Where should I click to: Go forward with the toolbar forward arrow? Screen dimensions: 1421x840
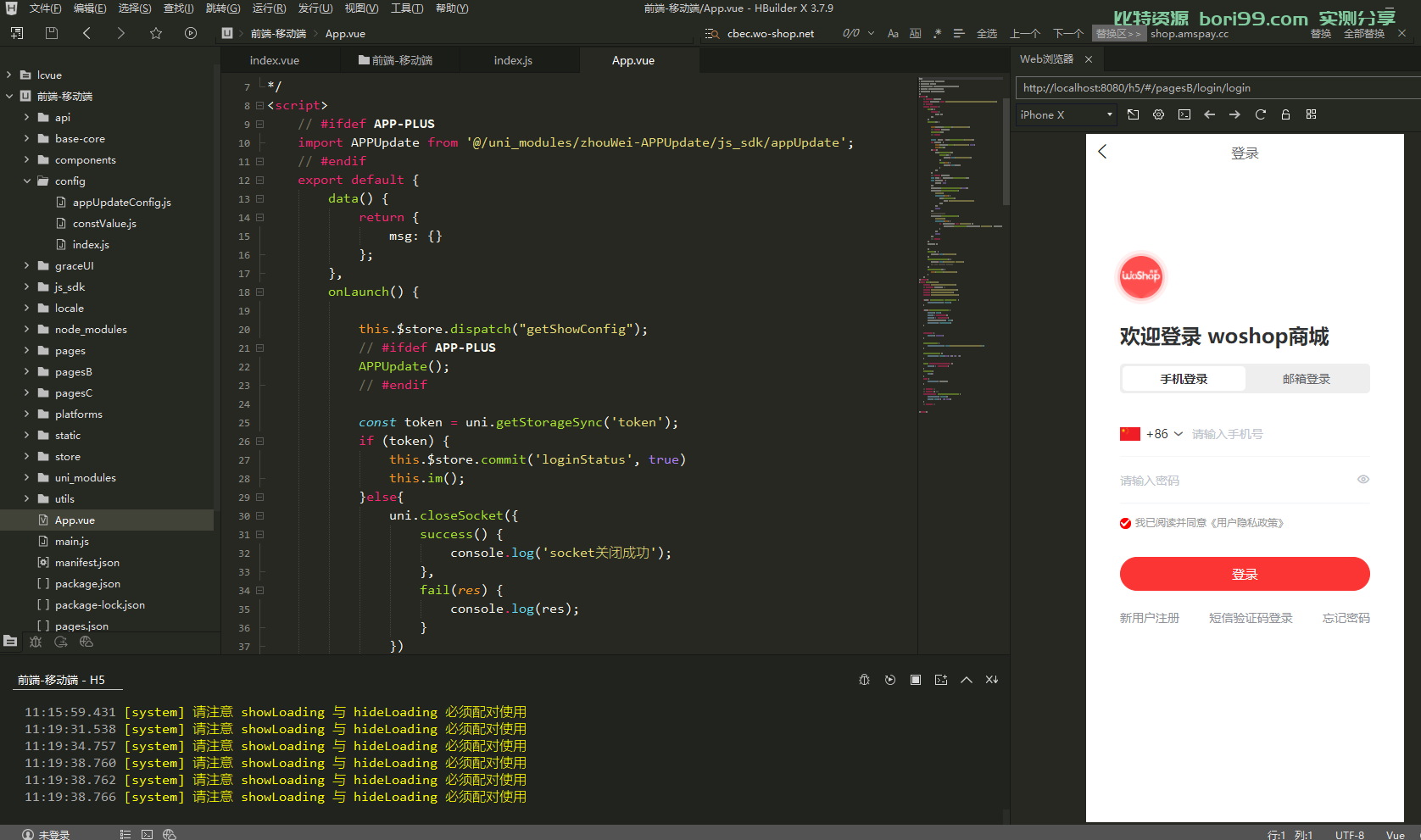point(120,33)
